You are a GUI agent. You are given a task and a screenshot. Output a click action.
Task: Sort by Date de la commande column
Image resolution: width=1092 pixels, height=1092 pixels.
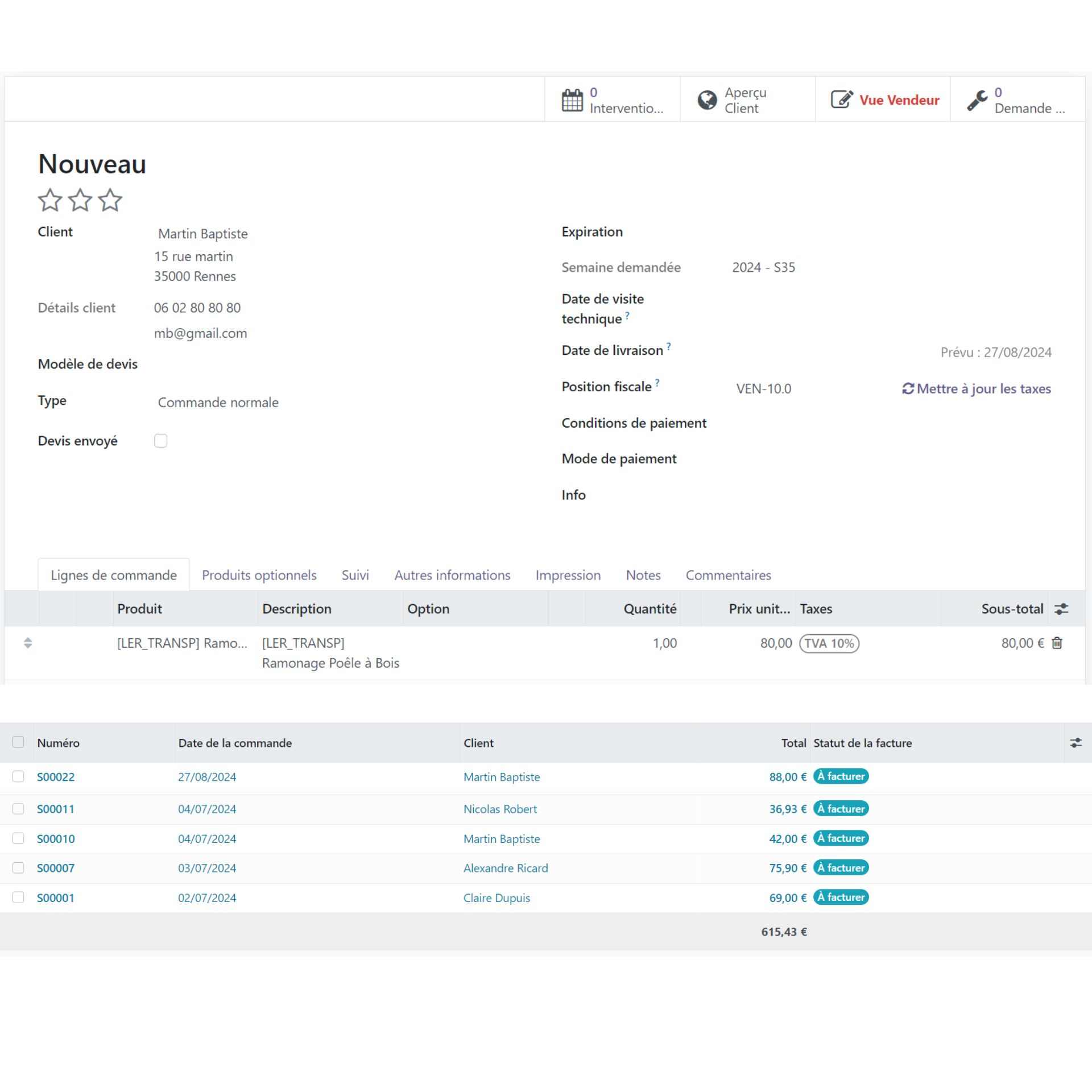[235, 743]
